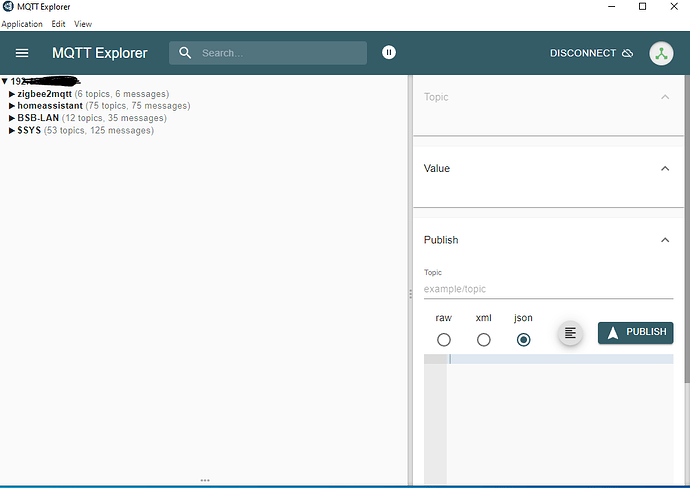Viewport: 690px width, 488px height.
Task: Open the hamburger menu
Action: (22, 53)
